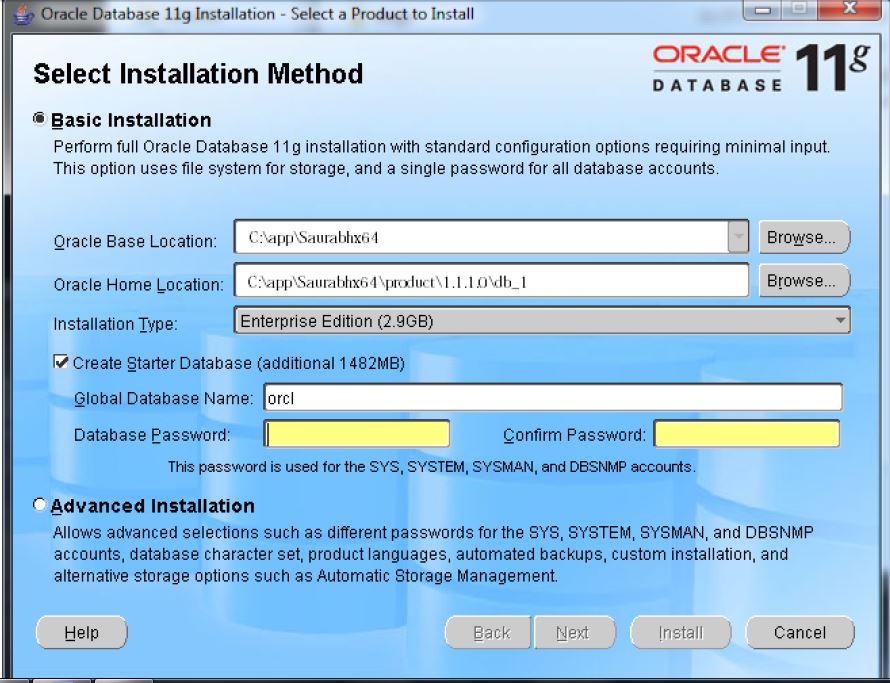The width and height of the screenshot is (890, 683).
Task: Click in the Oracle Home Location field
Action: click(492, 280)
